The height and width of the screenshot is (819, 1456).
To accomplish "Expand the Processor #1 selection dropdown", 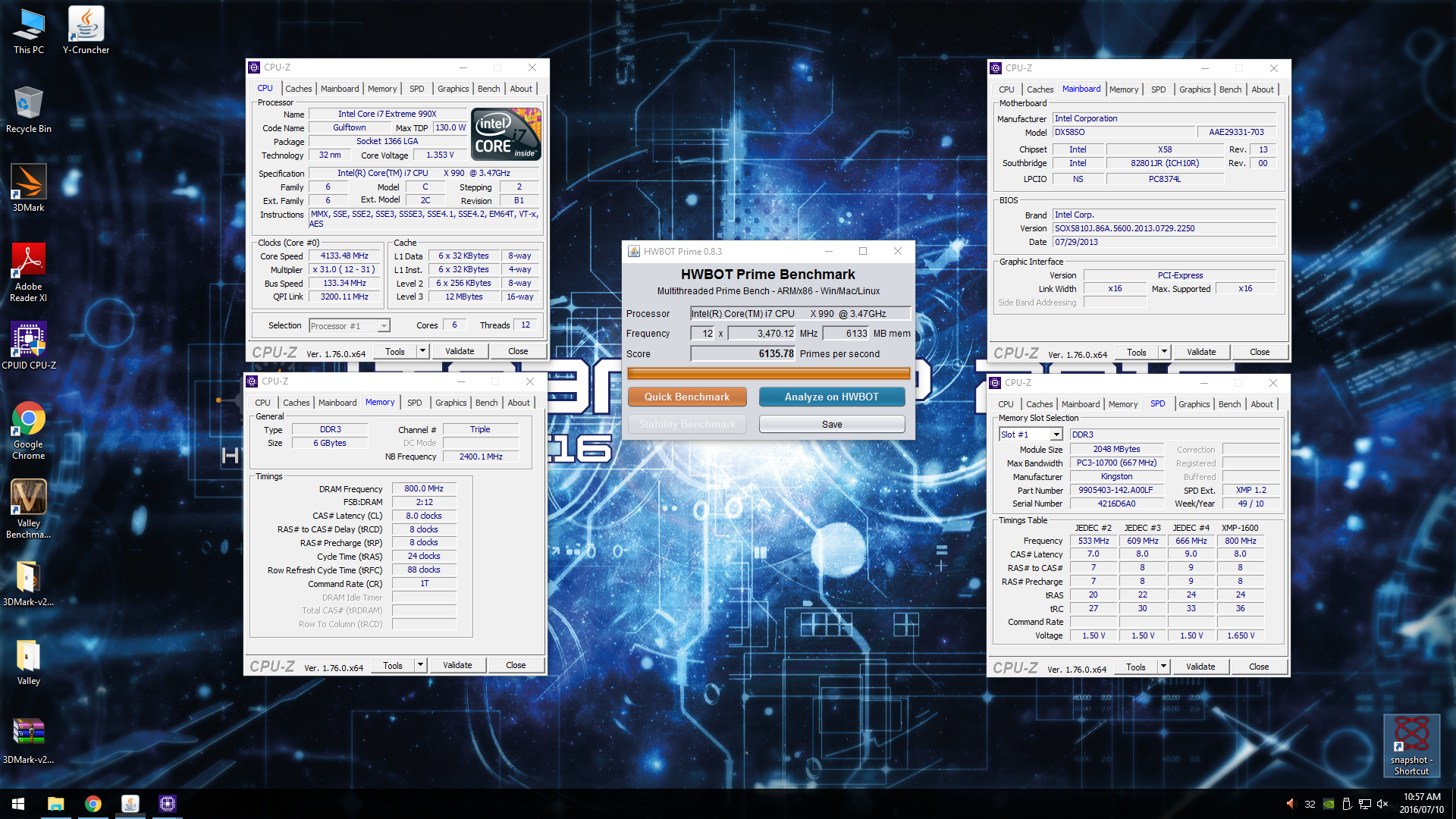I will (384, 326).
